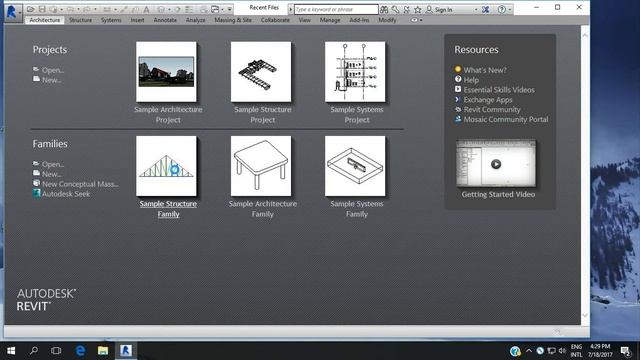Image resolution: width=640 pixels, height=360 pixels.
Task: Click the Autodesk Exchange Apps X icon
Action: pyautogui.click(x=485, y=9)
